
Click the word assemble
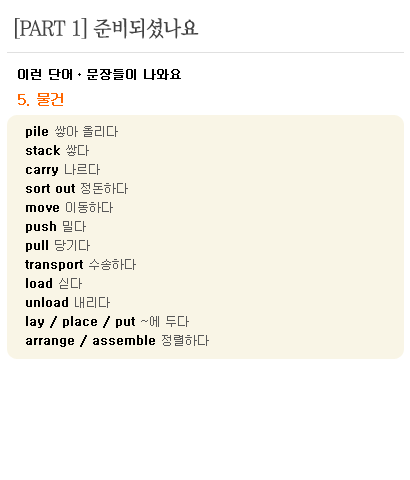(124, 341)
